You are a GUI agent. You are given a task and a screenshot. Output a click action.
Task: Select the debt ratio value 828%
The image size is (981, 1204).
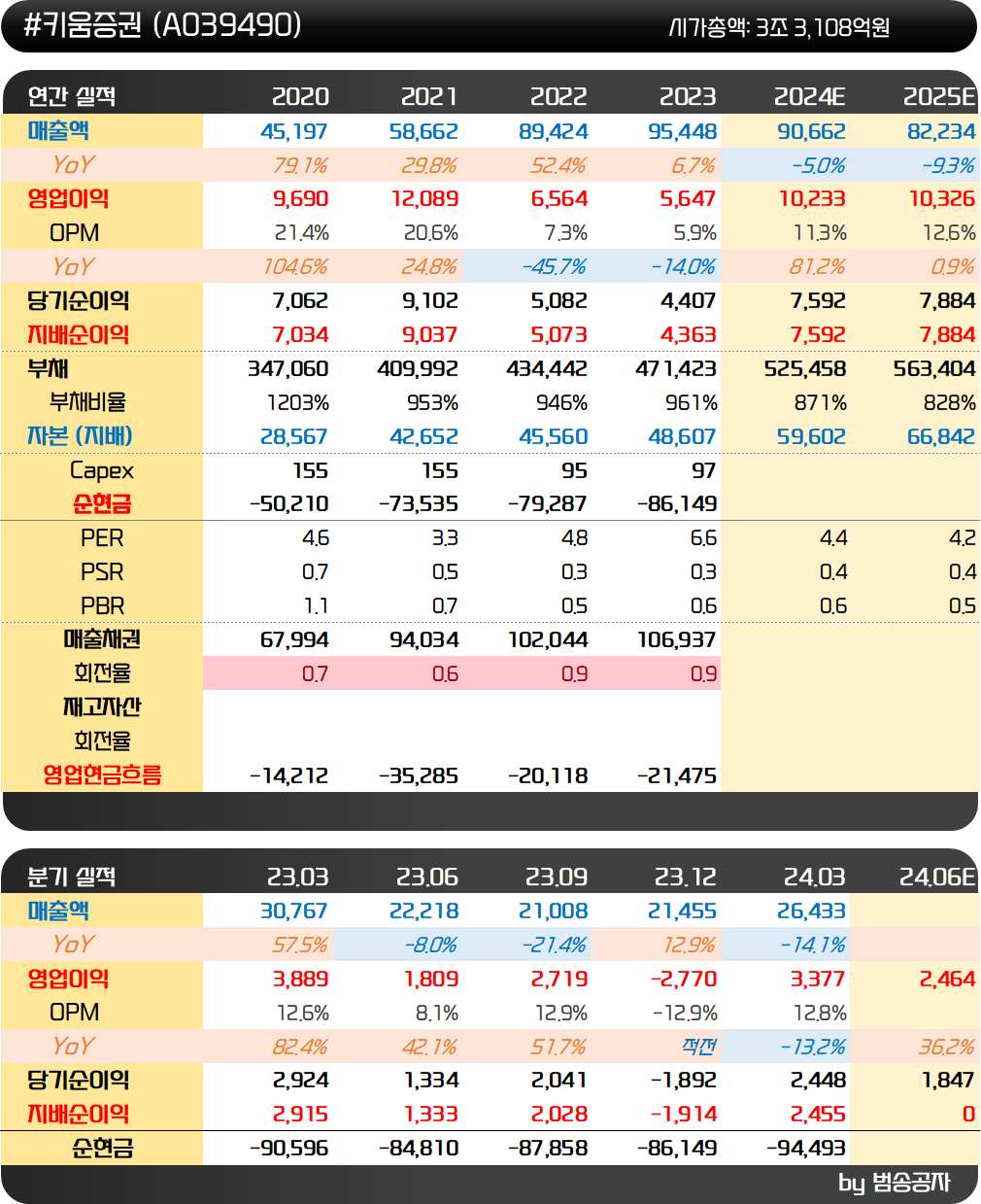[950, 402]
